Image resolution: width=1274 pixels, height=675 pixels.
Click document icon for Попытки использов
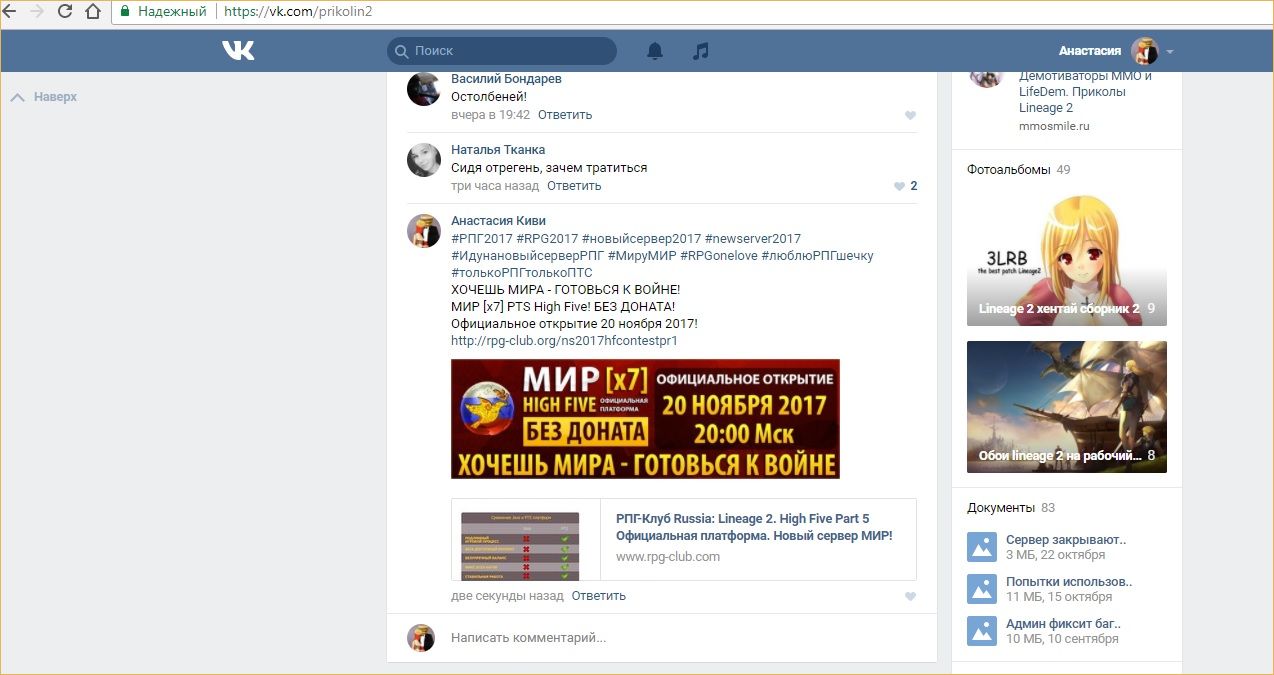pos(982,589)
